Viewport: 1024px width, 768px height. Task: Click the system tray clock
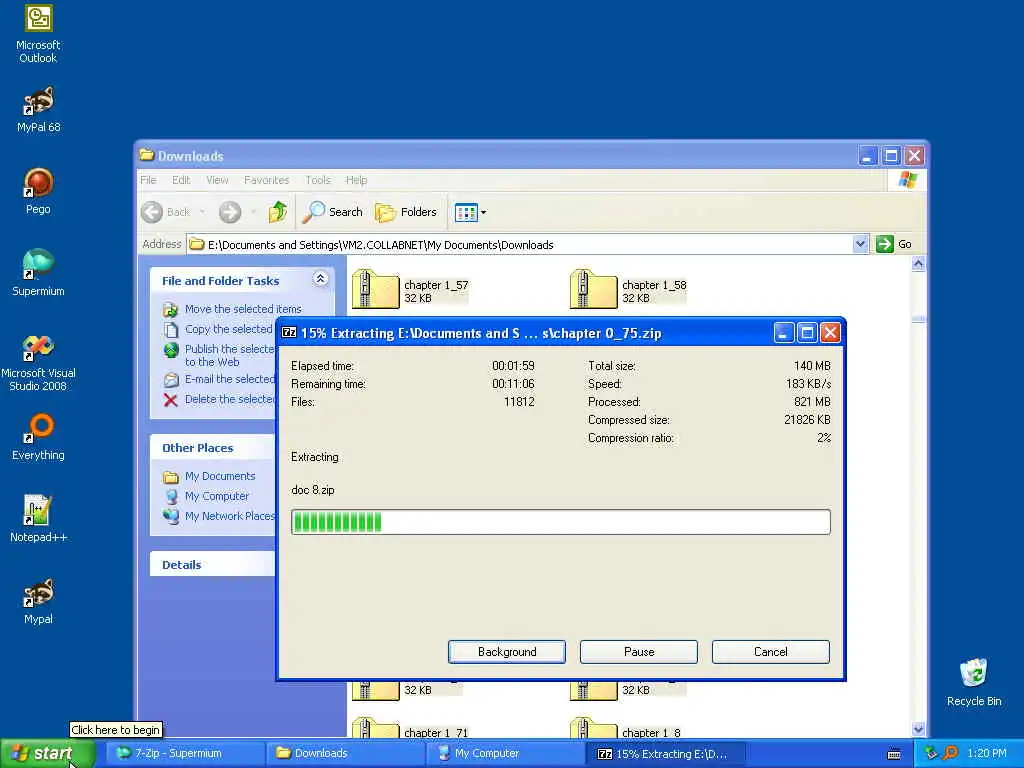[987, 754]
